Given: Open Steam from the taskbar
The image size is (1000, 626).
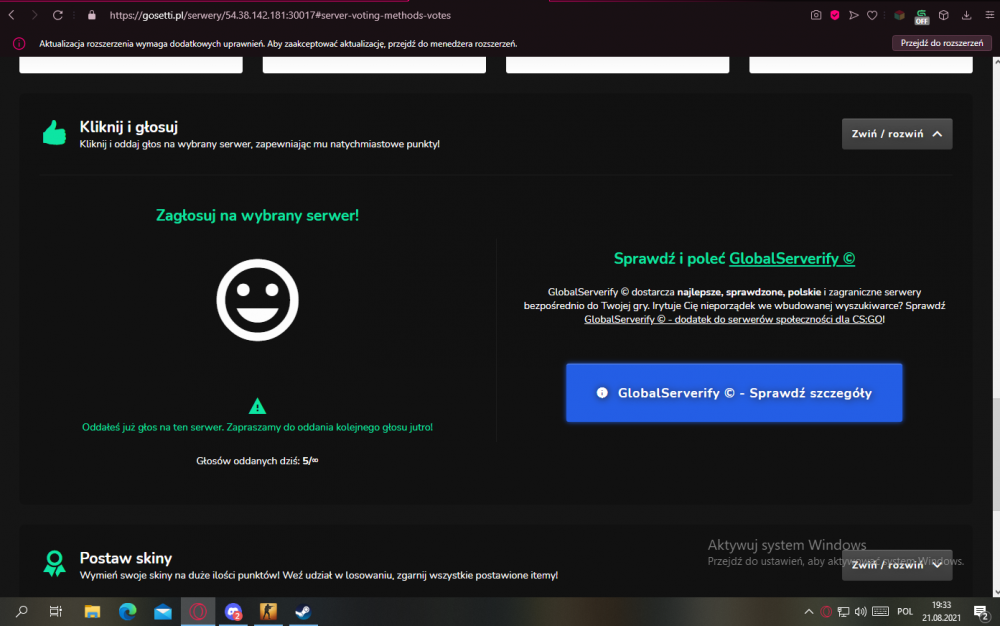Looking at the screenshot, I should [303, 611].
